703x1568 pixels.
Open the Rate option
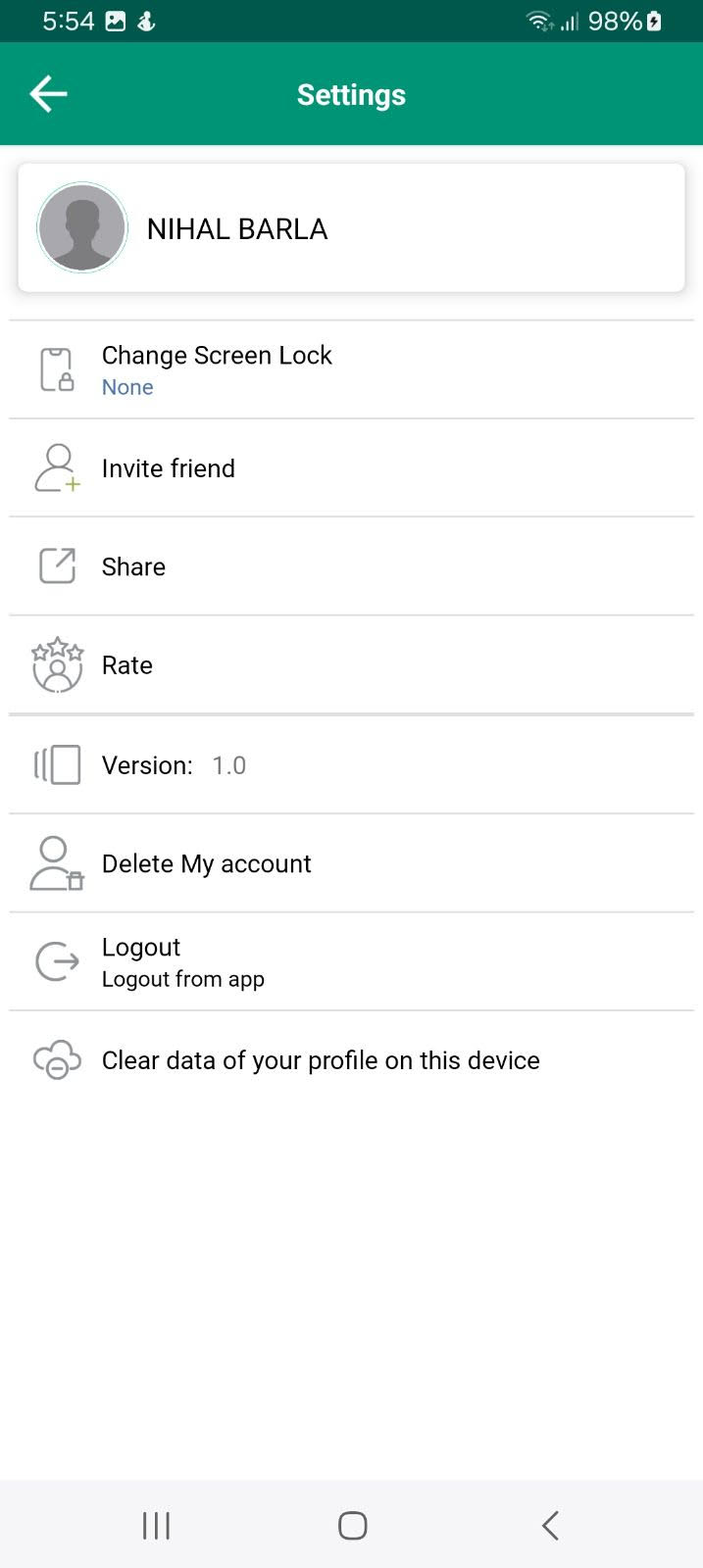(127, 665)
